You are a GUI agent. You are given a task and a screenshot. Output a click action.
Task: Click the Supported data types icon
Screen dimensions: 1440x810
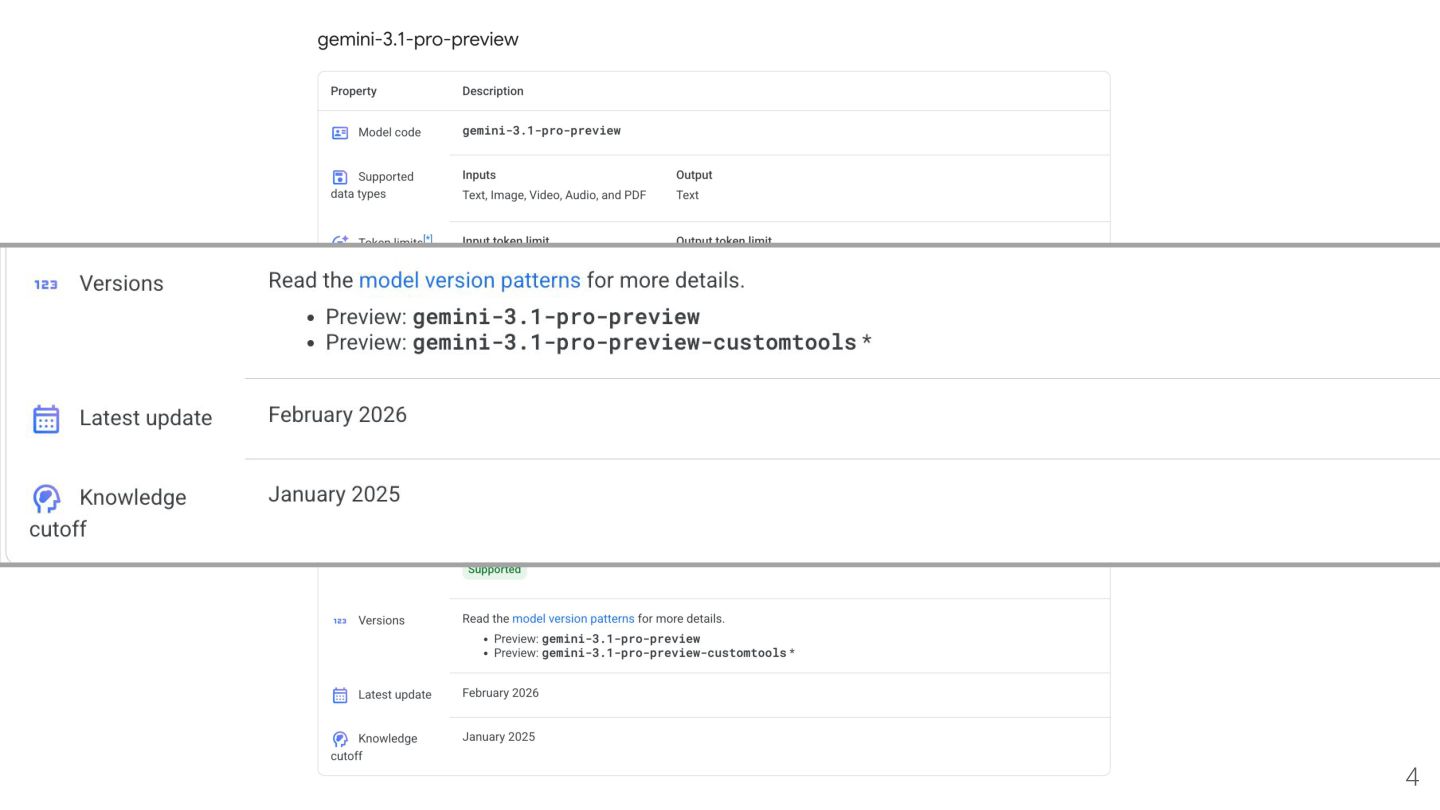[x=340, y=177]
